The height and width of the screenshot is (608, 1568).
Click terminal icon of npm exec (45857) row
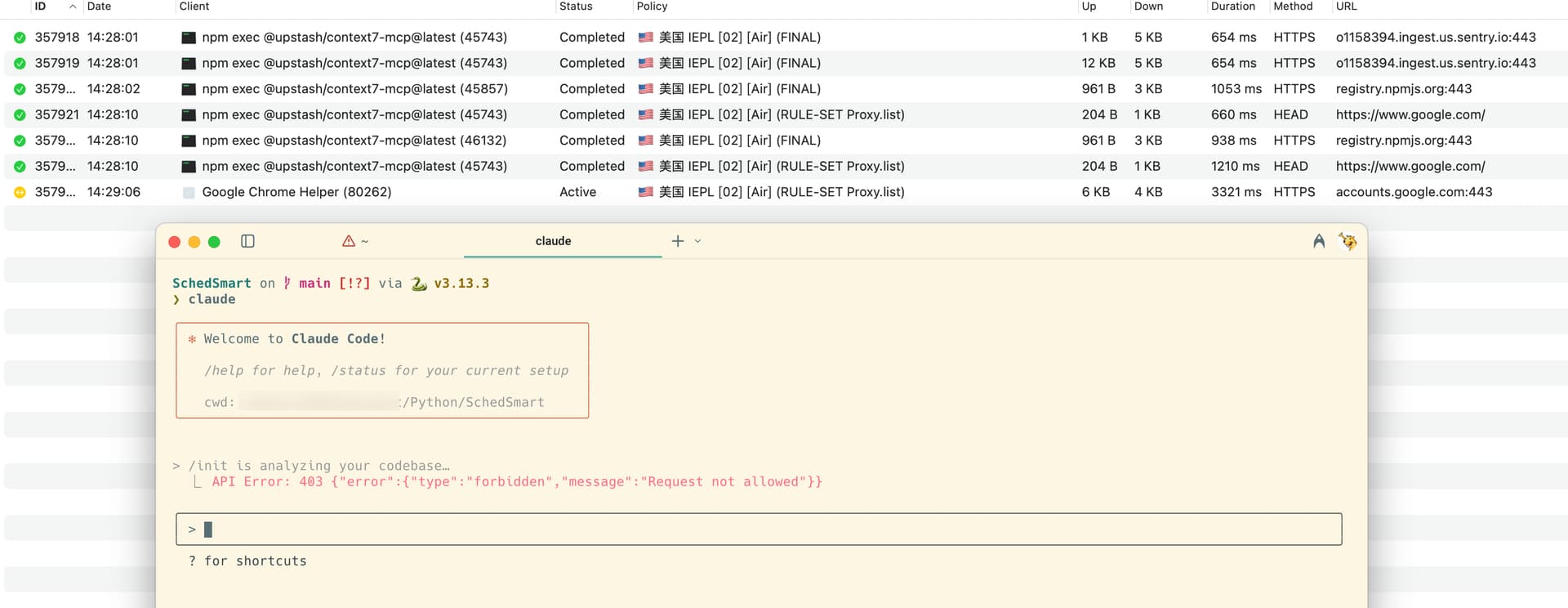189,89
